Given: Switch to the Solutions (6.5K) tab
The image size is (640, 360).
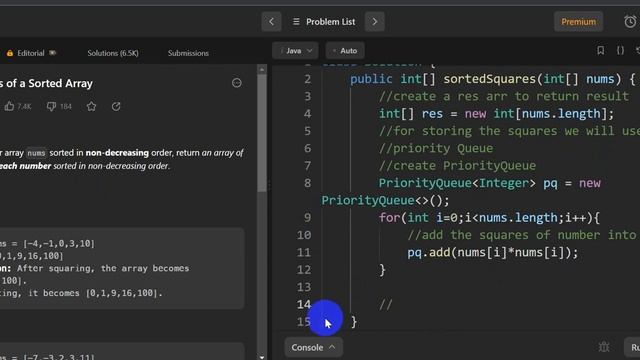Looking at the screenshot, I should coord(113,53).
